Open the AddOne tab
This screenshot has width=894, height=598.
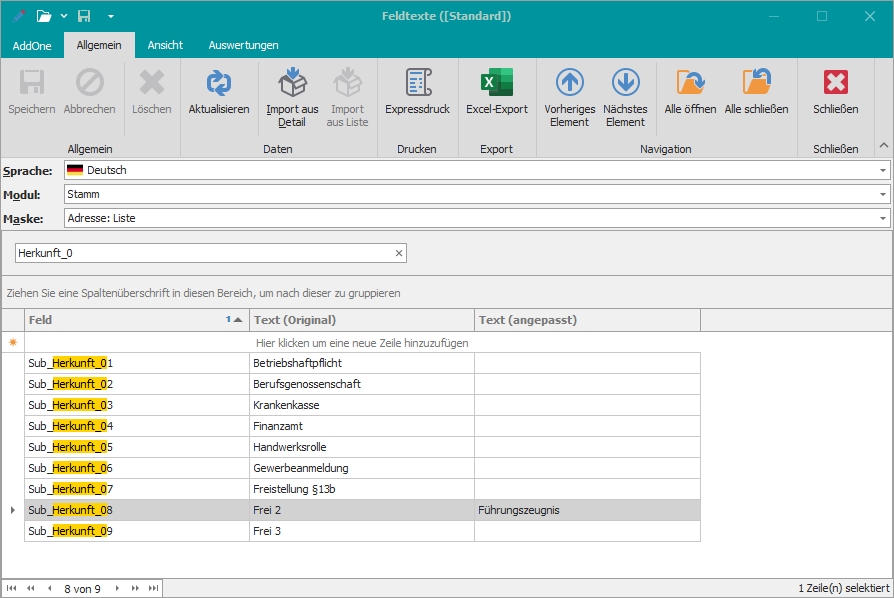[x=32, y=45]
